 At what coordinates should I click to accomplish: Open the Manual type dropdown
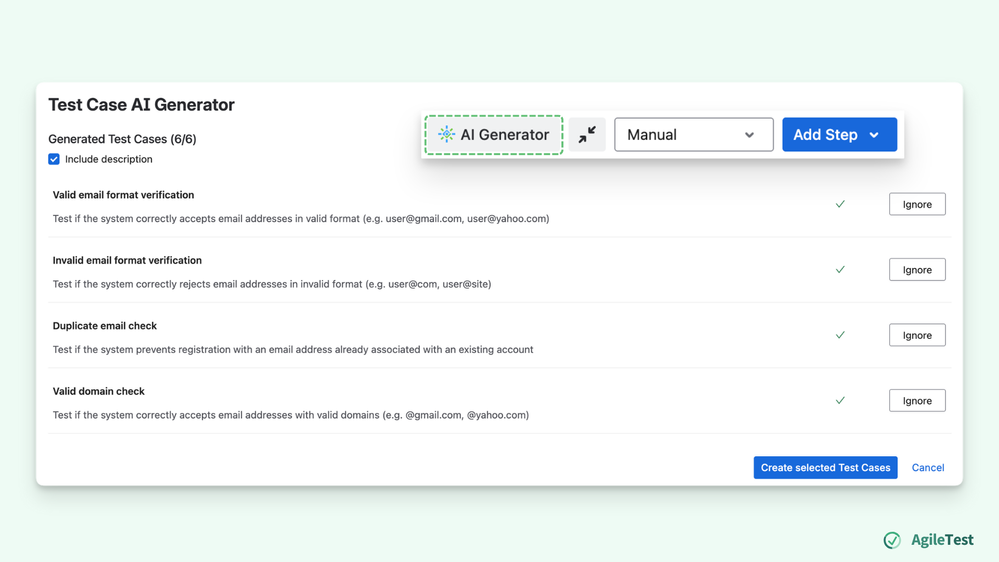tap(694, 134)
